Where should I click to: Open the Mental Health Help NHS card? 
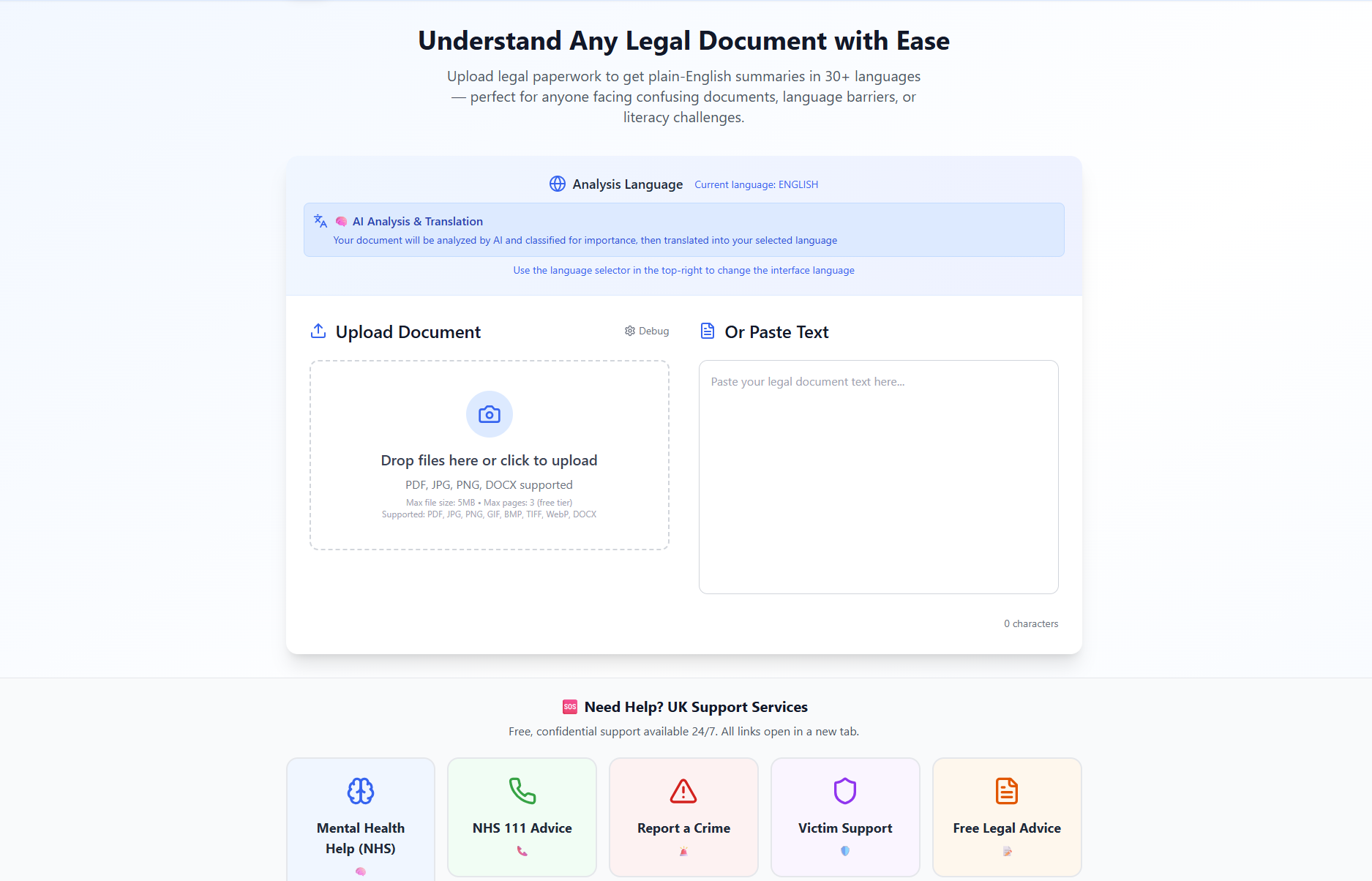pos(360,827)
